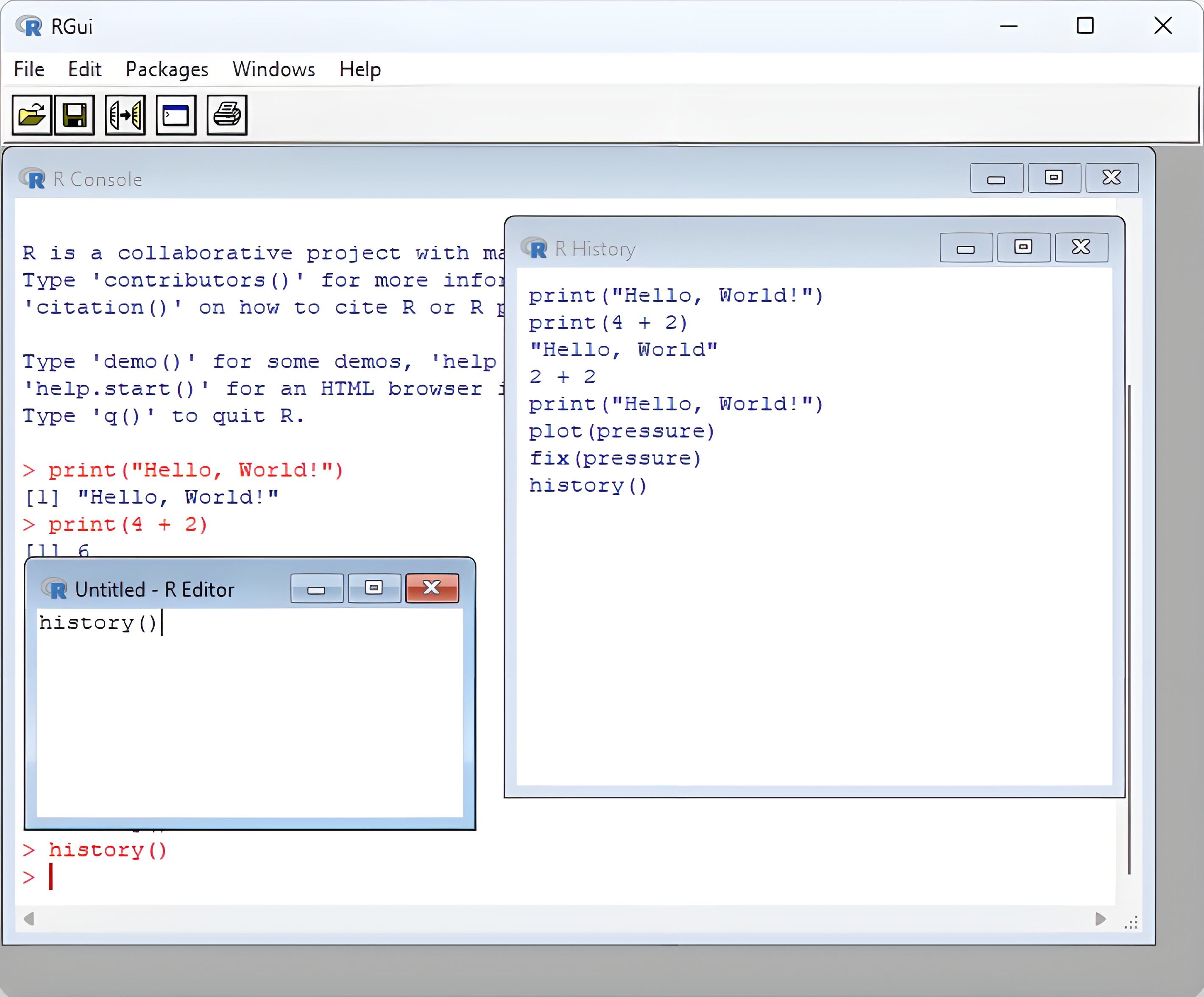Open the Windows menu
This screenshot has height=997, width=1204.
click(x=273, y=70)
